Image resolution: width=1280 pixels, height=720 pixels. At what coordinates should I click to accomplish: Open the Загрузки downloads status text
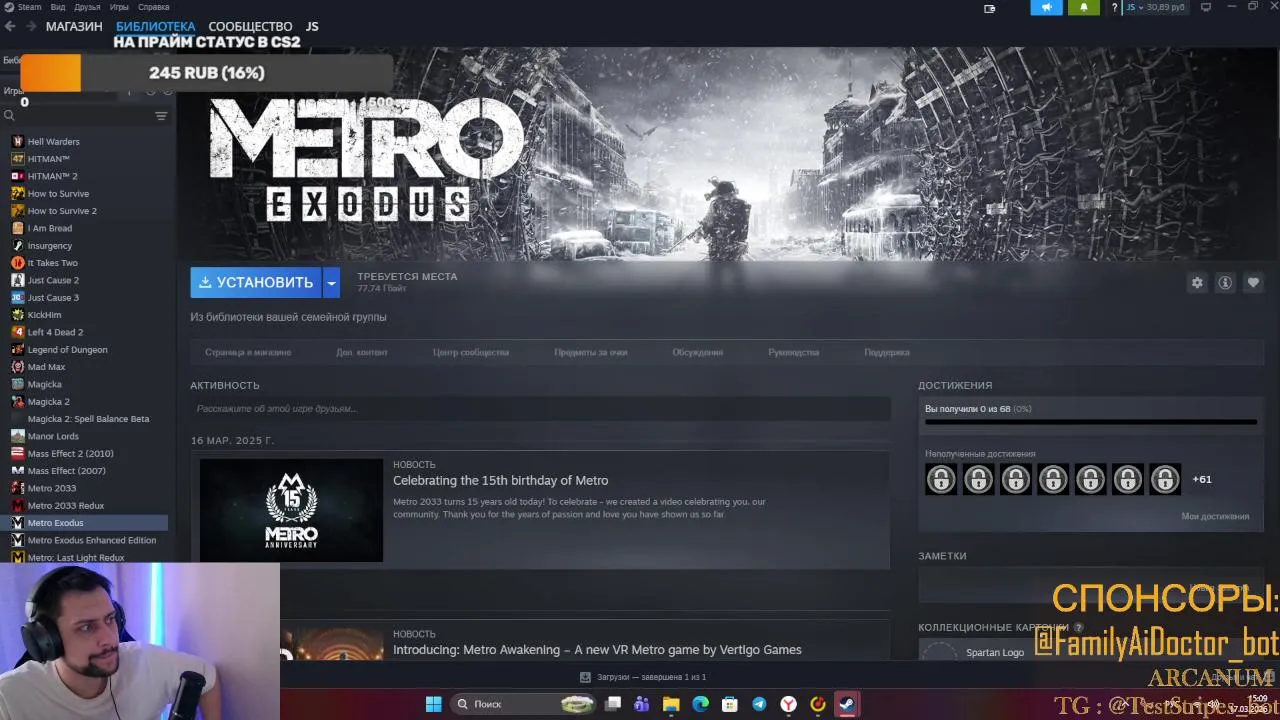pos(651,677)
